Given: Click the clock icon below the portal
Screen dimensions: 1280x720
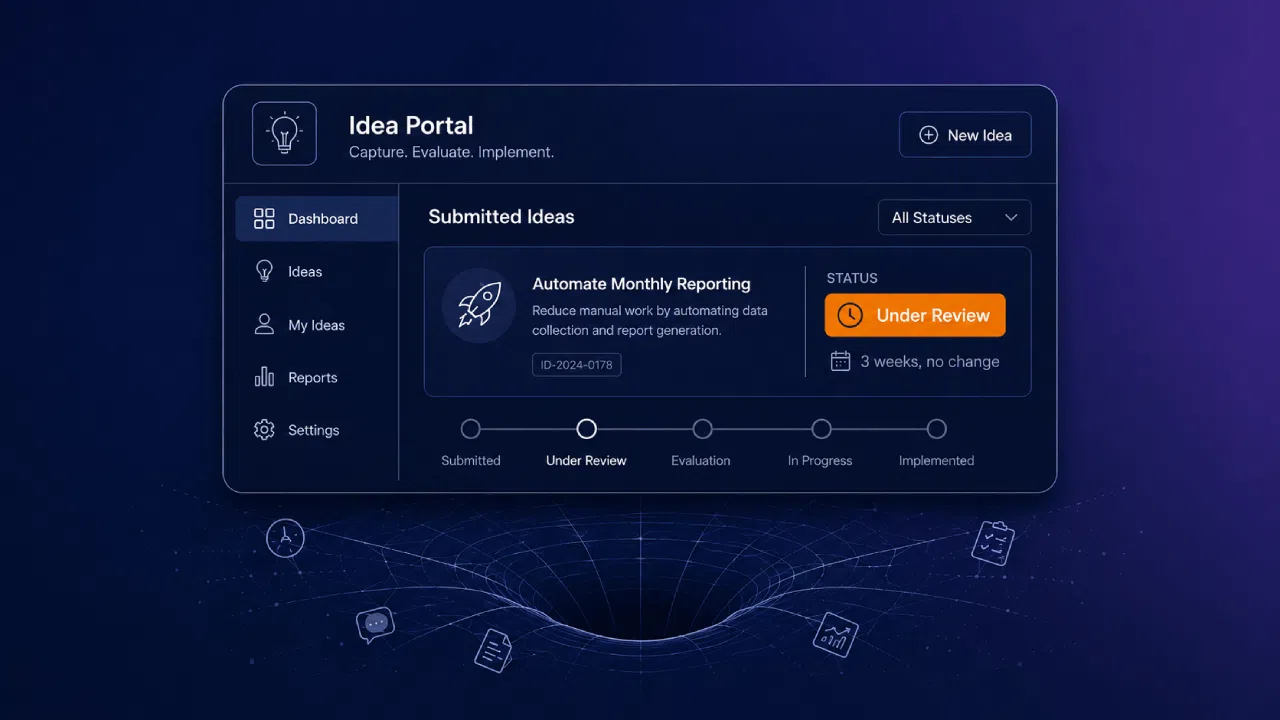Looking at the screenshot, I should click(285, 538).
